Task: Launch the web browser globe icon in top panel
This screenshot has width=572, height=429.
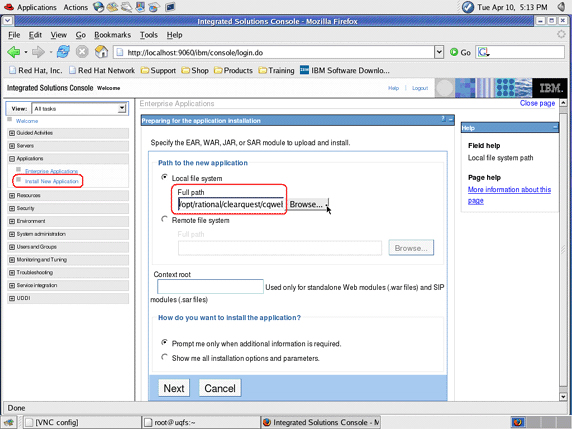Action: click(x=98, y=7)
